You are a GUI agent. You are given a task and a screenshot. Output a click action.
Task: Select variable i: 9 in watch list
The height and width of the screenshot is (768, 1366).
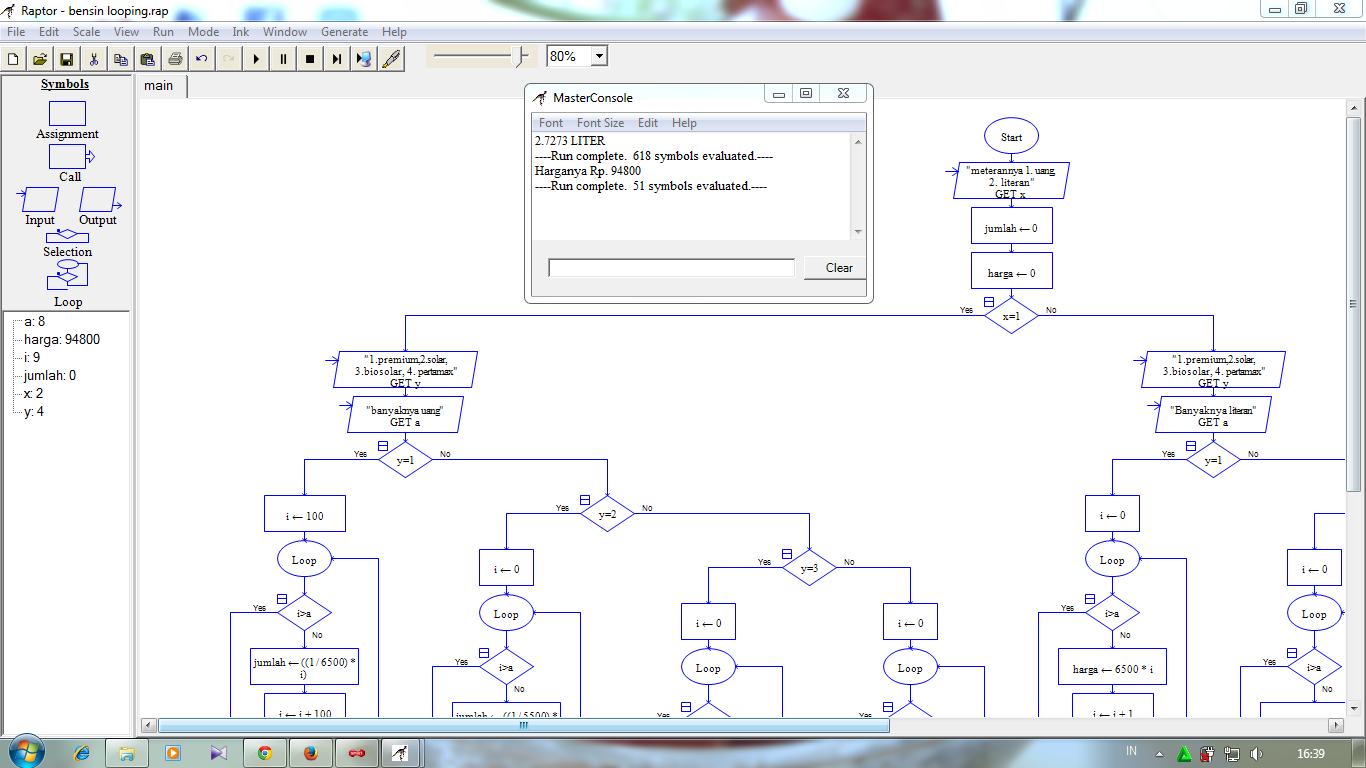tap(32, 357)
